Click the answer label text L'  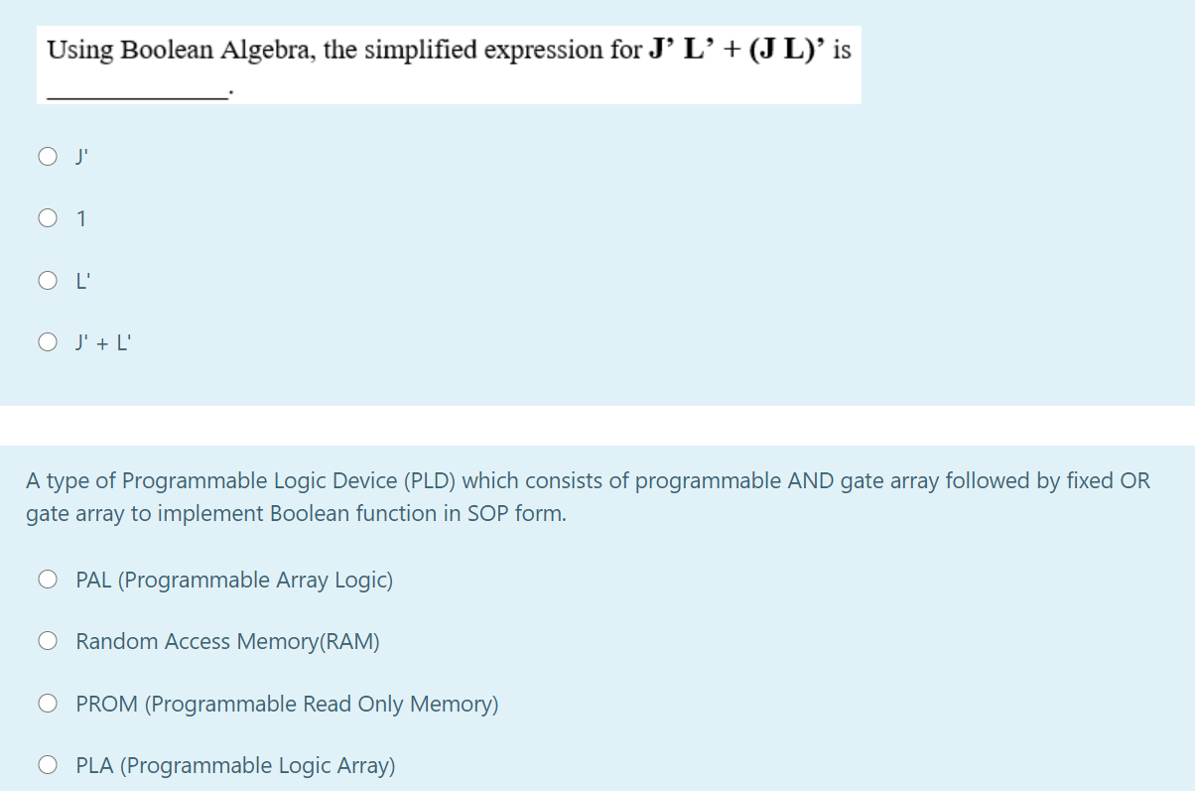[x=81, y=280]
